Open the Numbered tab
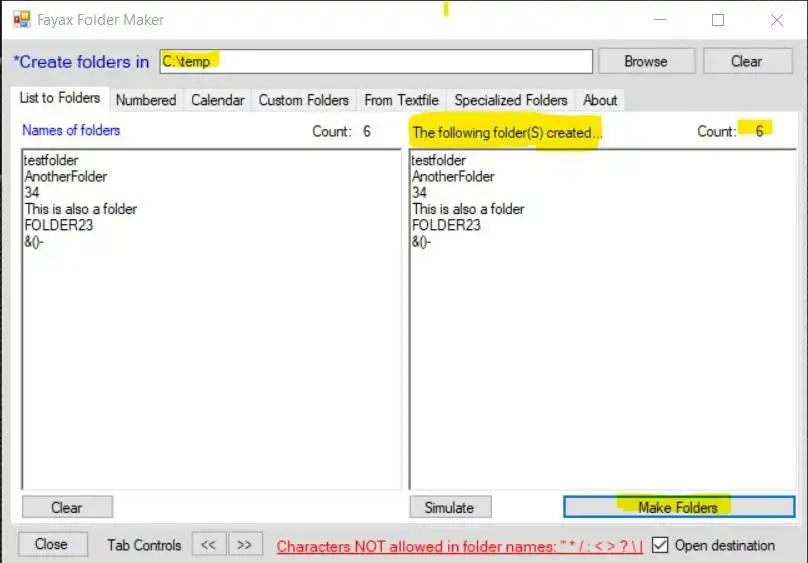This screenshot has height=563, width=808. [146, 100]
